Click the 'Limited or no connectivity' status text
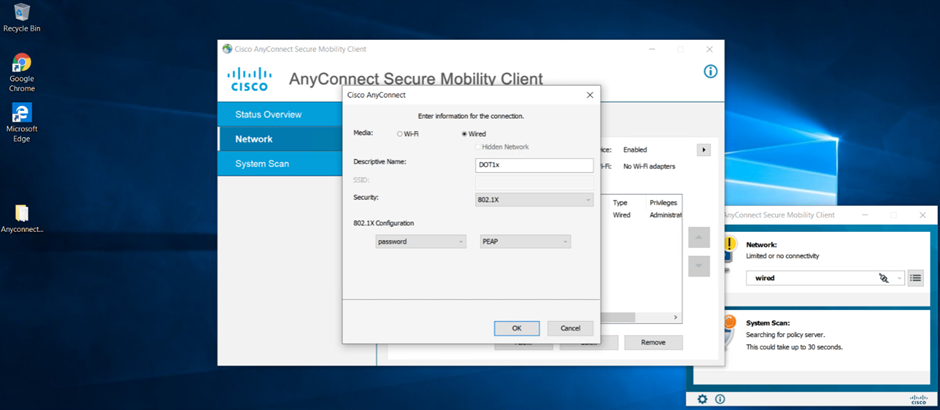The width and height of the screenshot is (940, 410). pyautogui.click(x=782, y=256)
